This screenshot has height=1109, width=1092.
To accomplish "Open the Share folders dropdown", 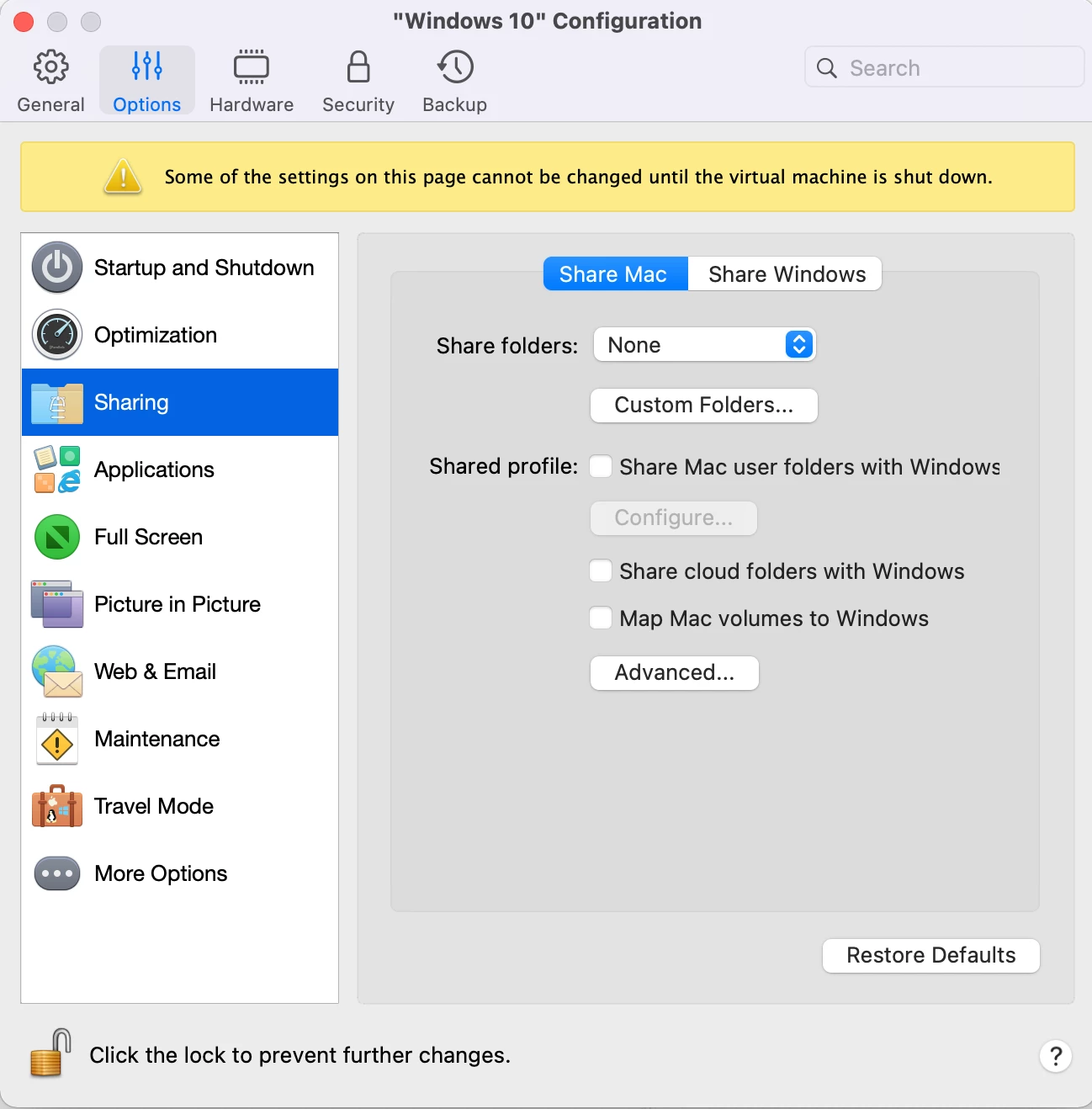I will (x=705, y=345).
